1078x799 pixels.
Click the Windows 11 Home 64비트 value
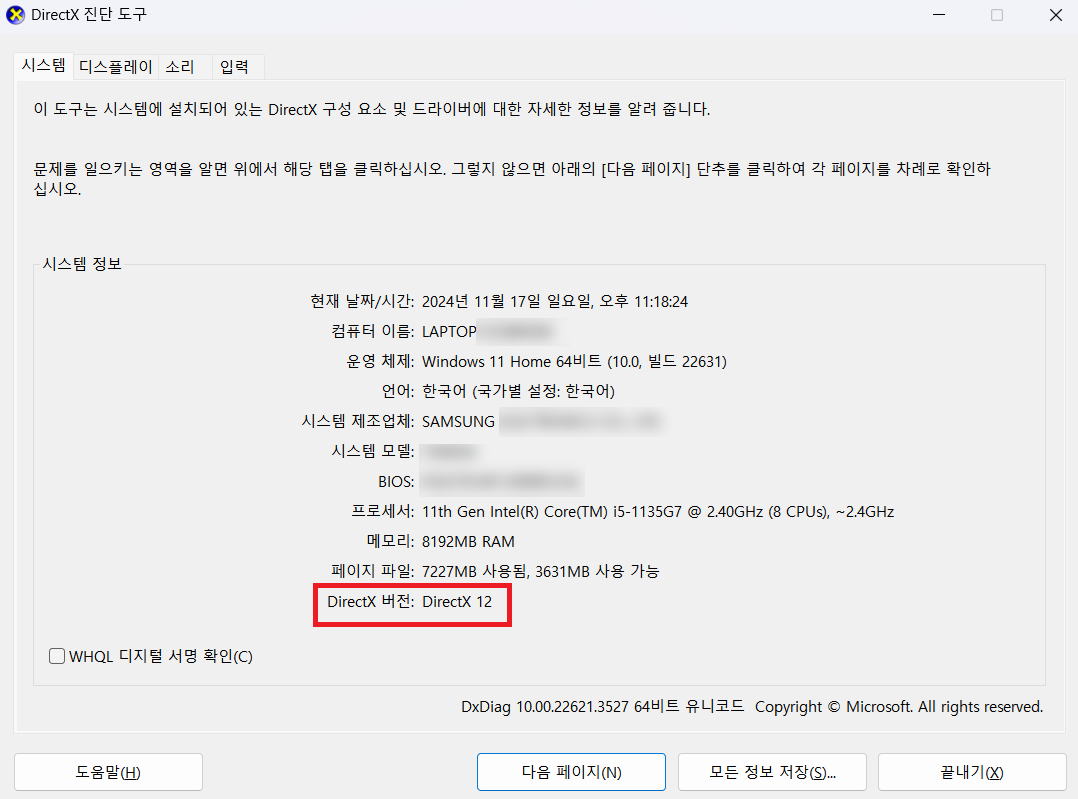(x=512, y=362)
